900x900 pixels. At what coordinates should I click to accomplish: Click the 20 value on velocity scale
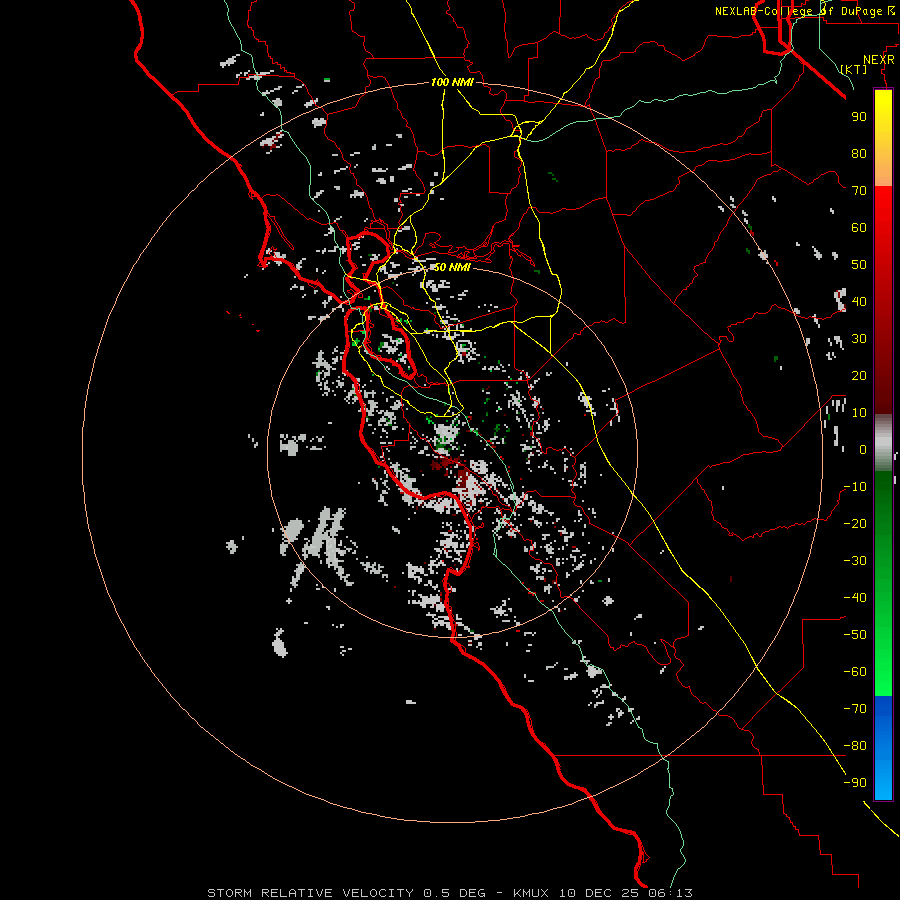pyautogui.click(x=859, y=375)
